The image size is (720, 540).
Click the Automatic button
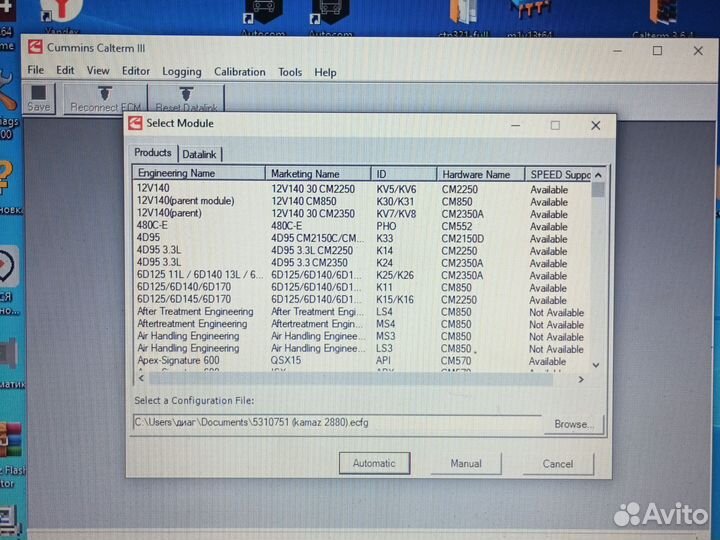tap(374, 463)
